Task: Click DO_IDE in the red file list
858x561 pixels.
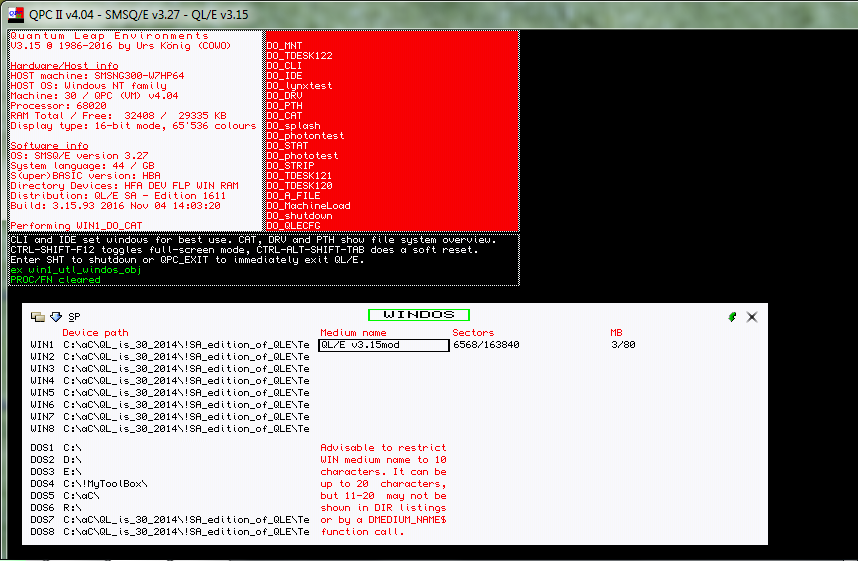Action: point(284,76)
